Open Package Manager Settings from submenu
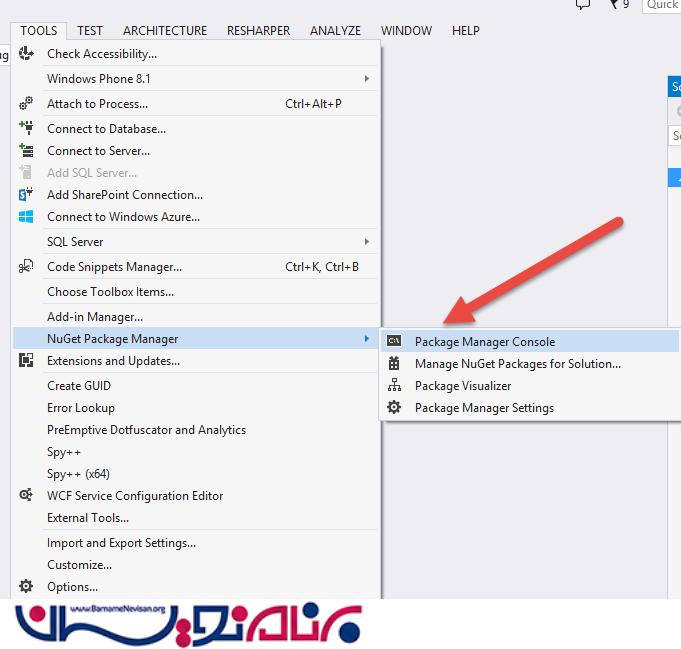The height and width of the screenshot is (649, 681). click(x=530, y=408)
